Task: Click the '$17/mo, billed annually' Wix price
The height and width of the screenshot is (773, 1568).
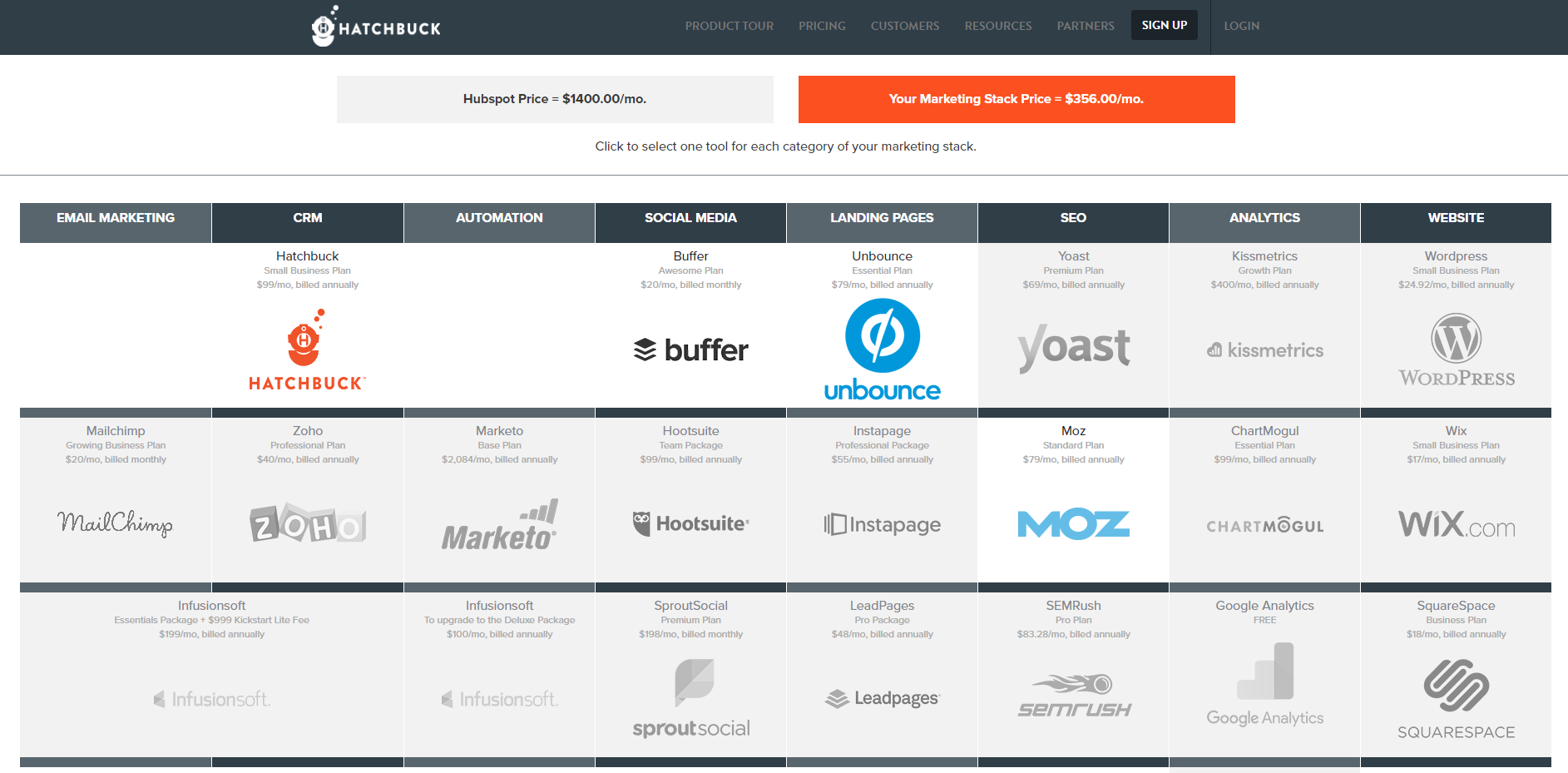Action: (x=1456, y=459)
